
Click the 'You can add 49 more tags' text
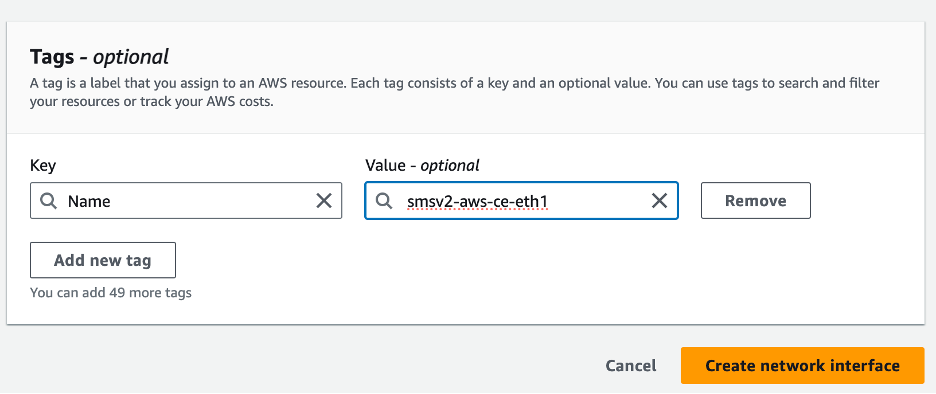[x=110, y=293]
